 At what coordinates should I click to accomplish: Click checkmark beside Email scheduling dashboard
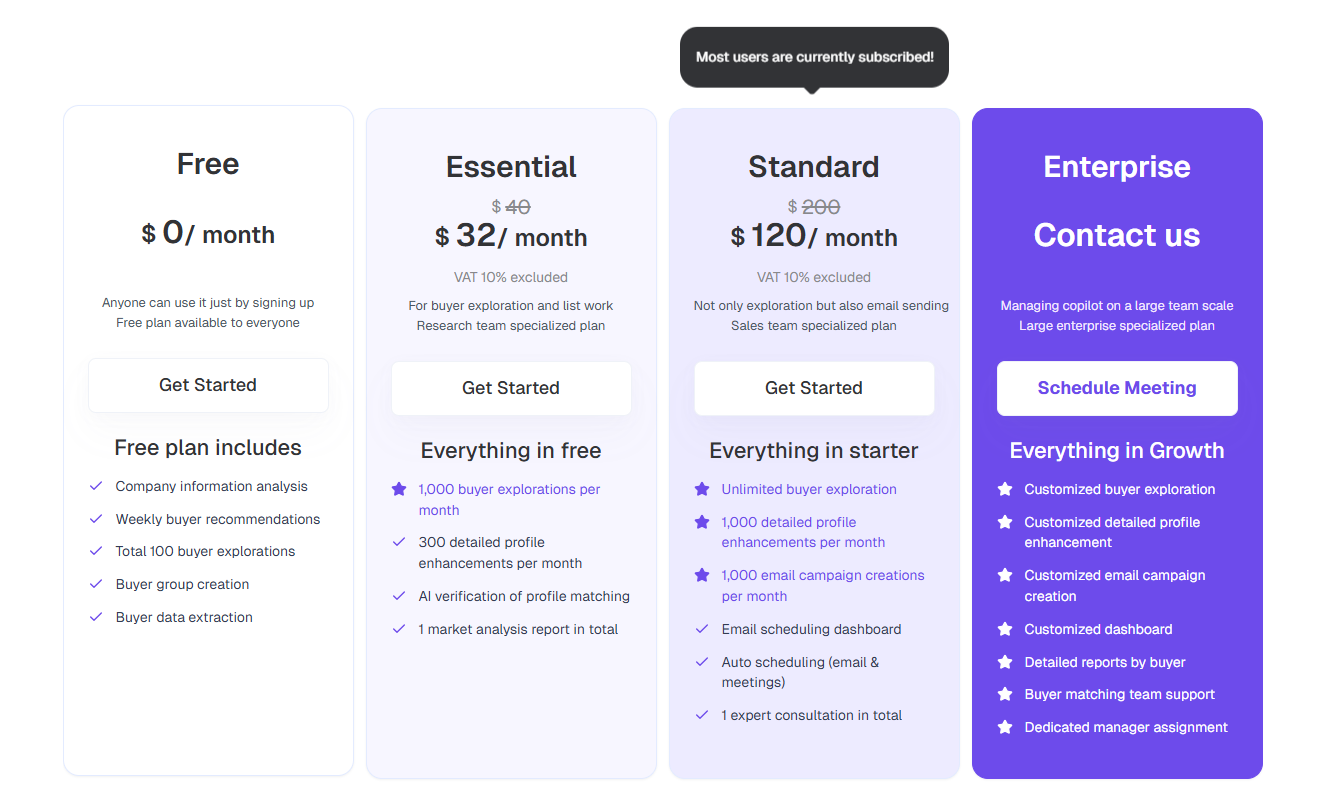(702, 629)
